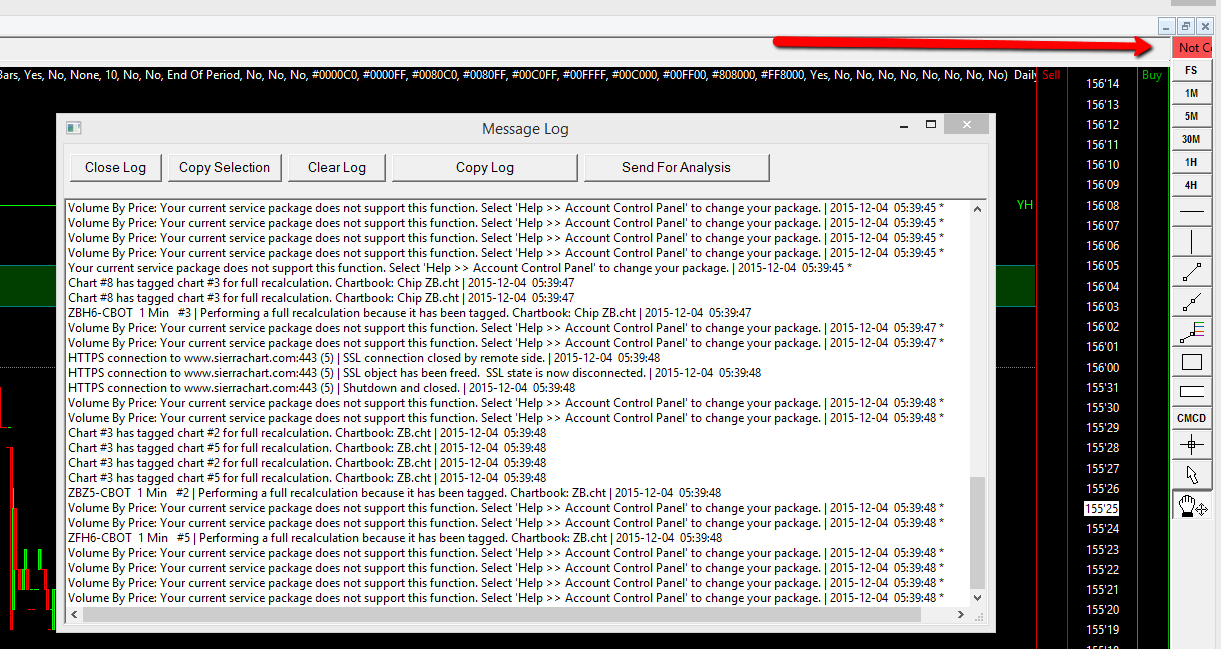Click the 155'19 price on the scale
The image size is (1221, 649).
click(x=1102, y=630)
